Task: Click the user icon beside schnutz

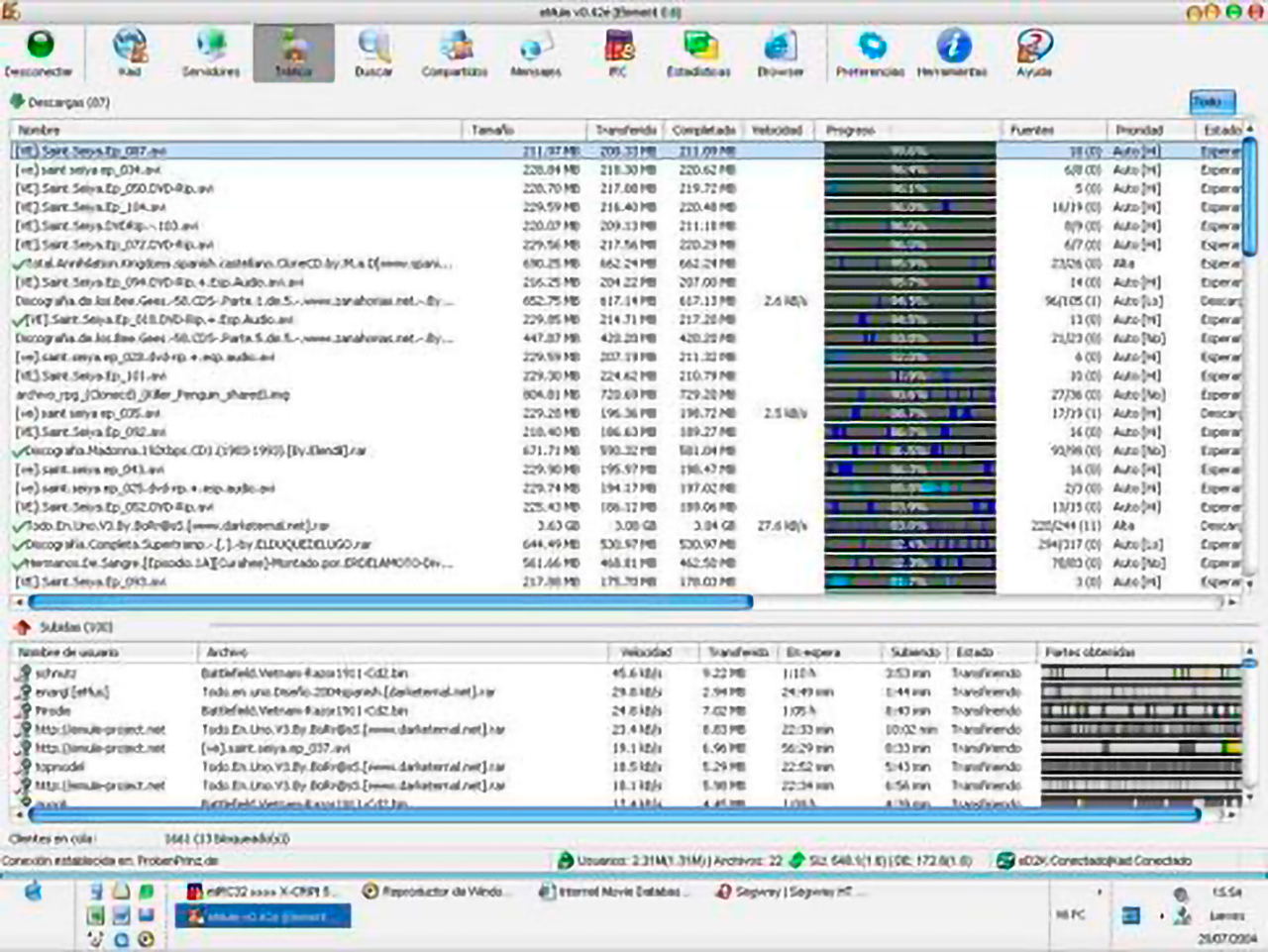Action: (24, 673)
